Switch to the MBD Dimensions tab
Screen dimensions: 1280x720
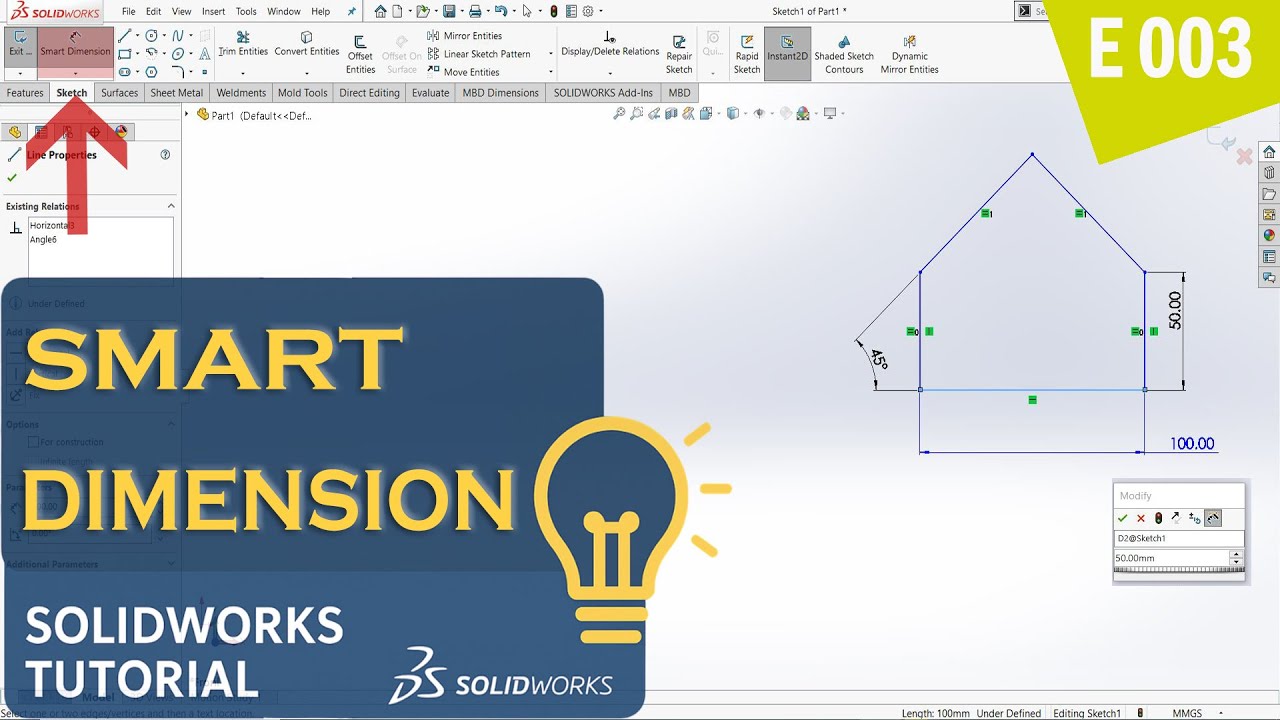pos(500,93)
